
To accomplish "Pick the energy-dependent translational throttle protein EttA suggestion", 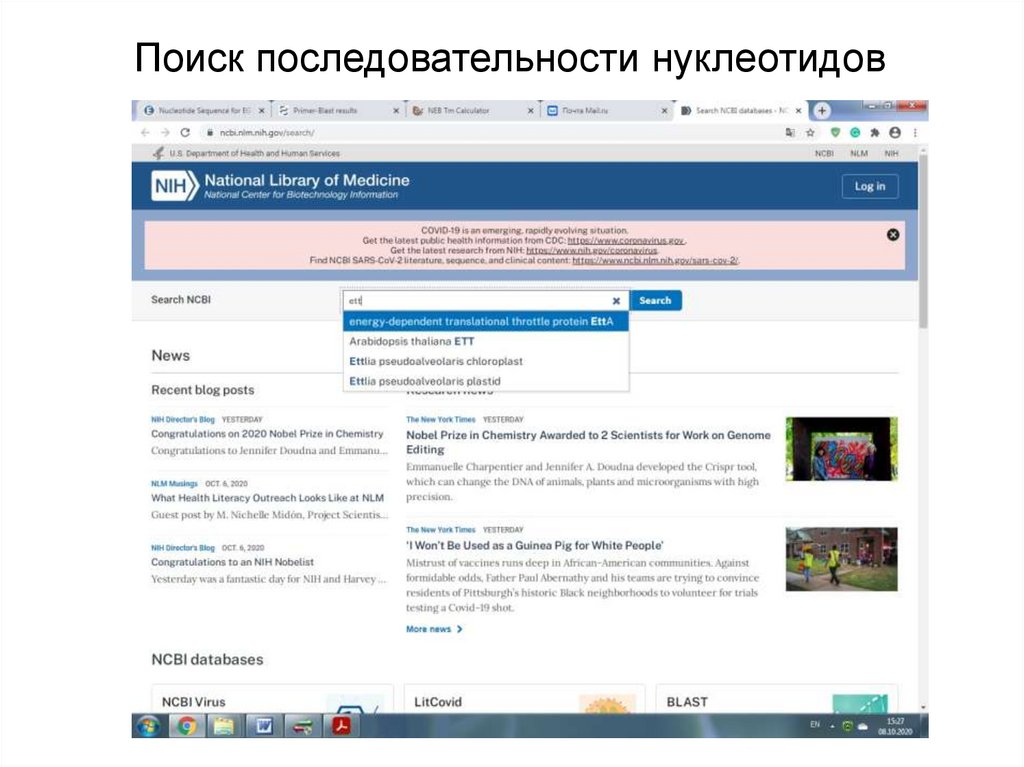I will 482,321.
